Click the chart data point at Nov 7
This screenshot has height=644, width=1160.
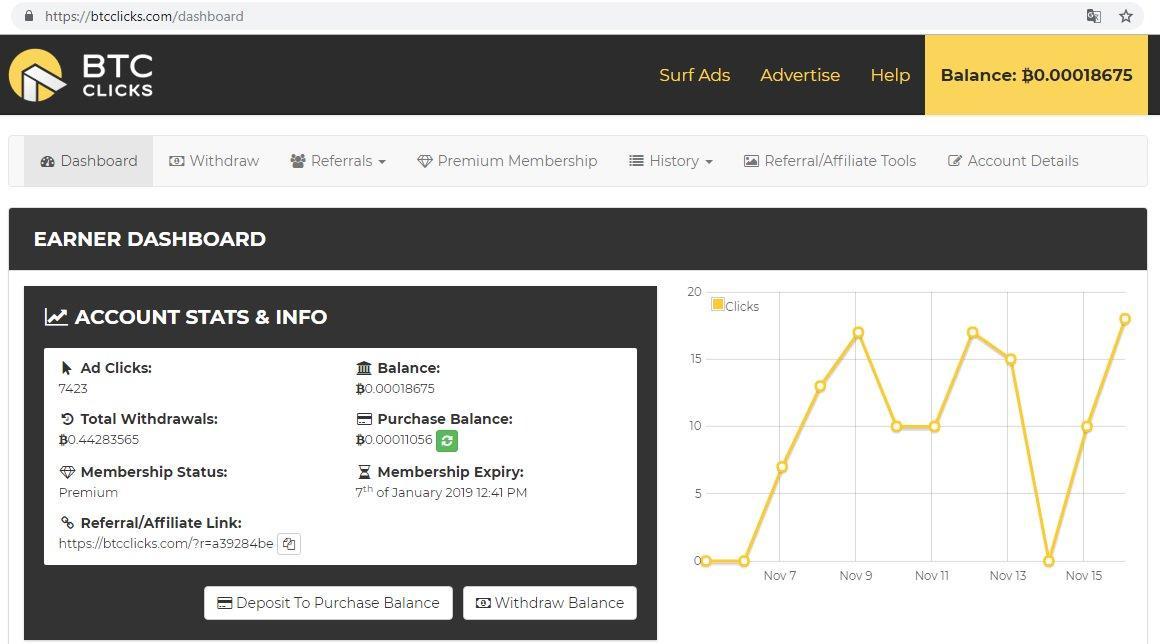coord(782,467)
